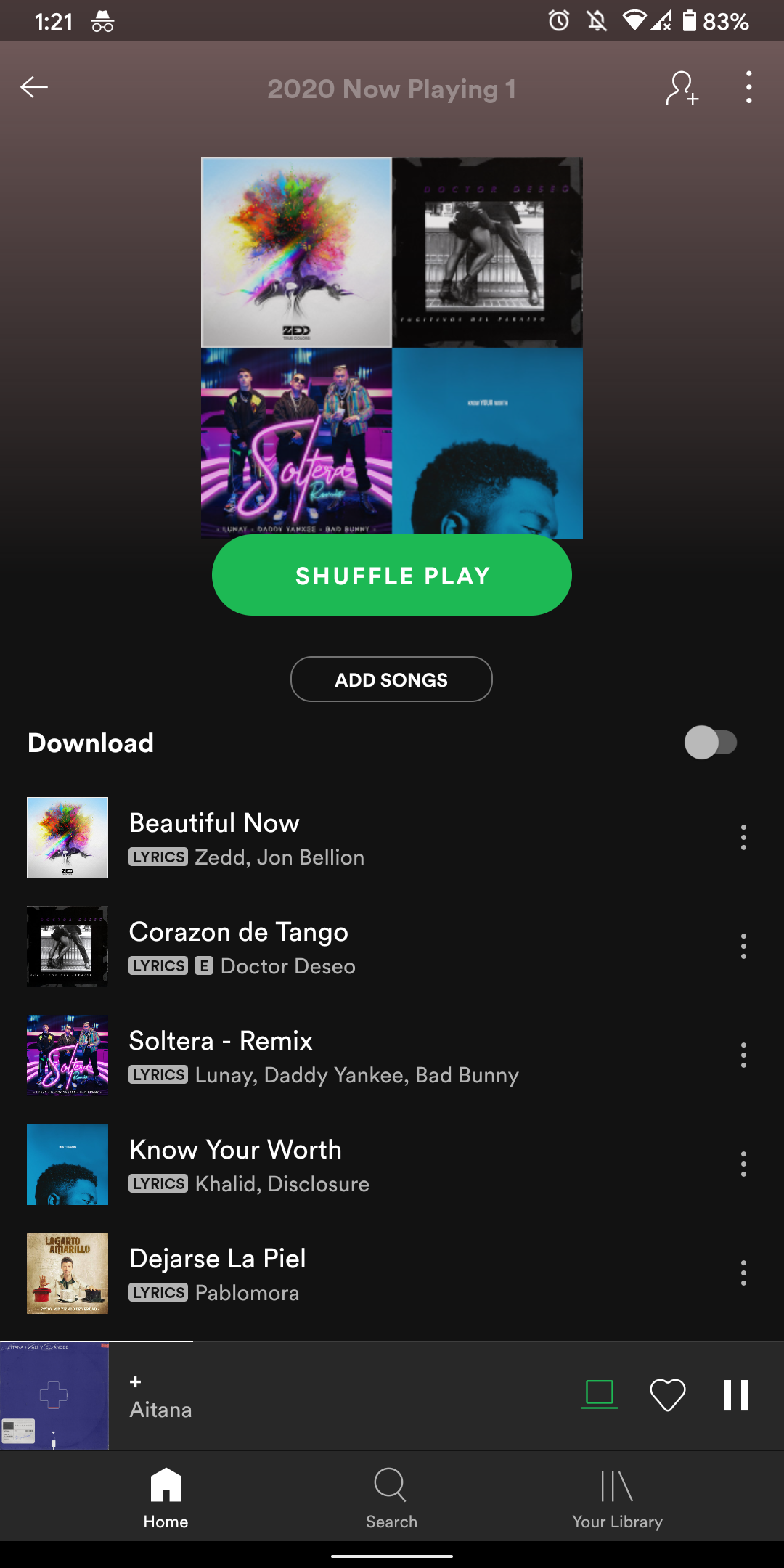This screenshot has height=1568, width=784.
Task: Open the Your Library tab
Action: click(617, 1498)
